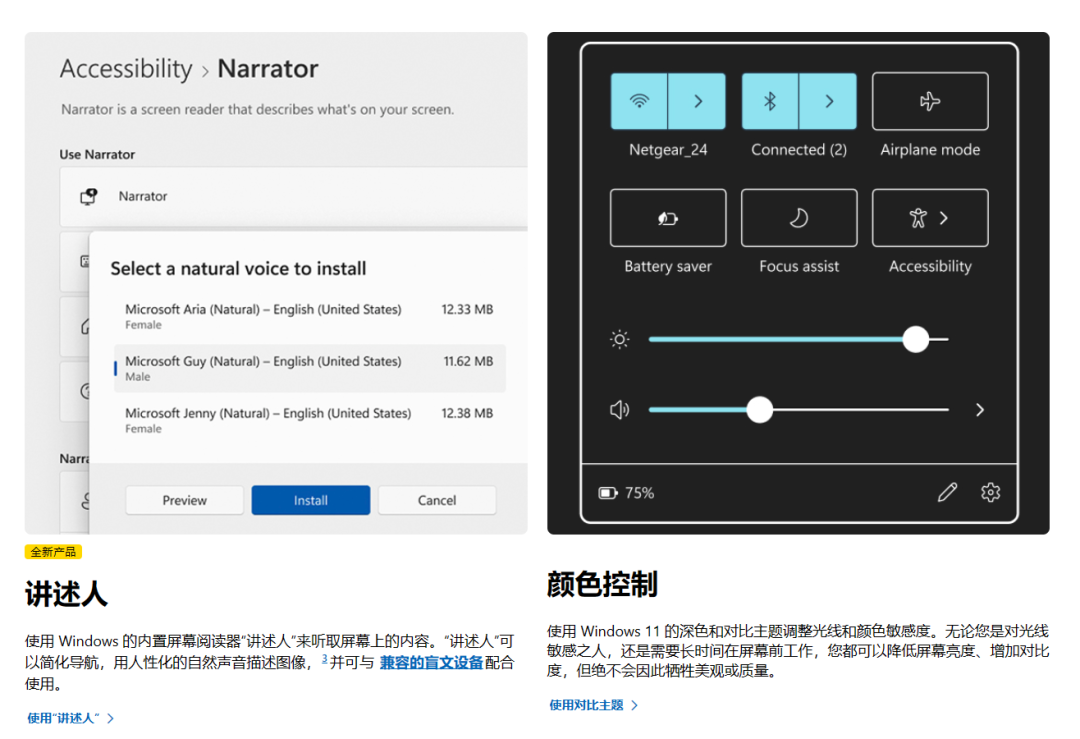Adjust the brightness slider handle
The height and width of the screenshot is (739, 1080).
click(915, 339)
